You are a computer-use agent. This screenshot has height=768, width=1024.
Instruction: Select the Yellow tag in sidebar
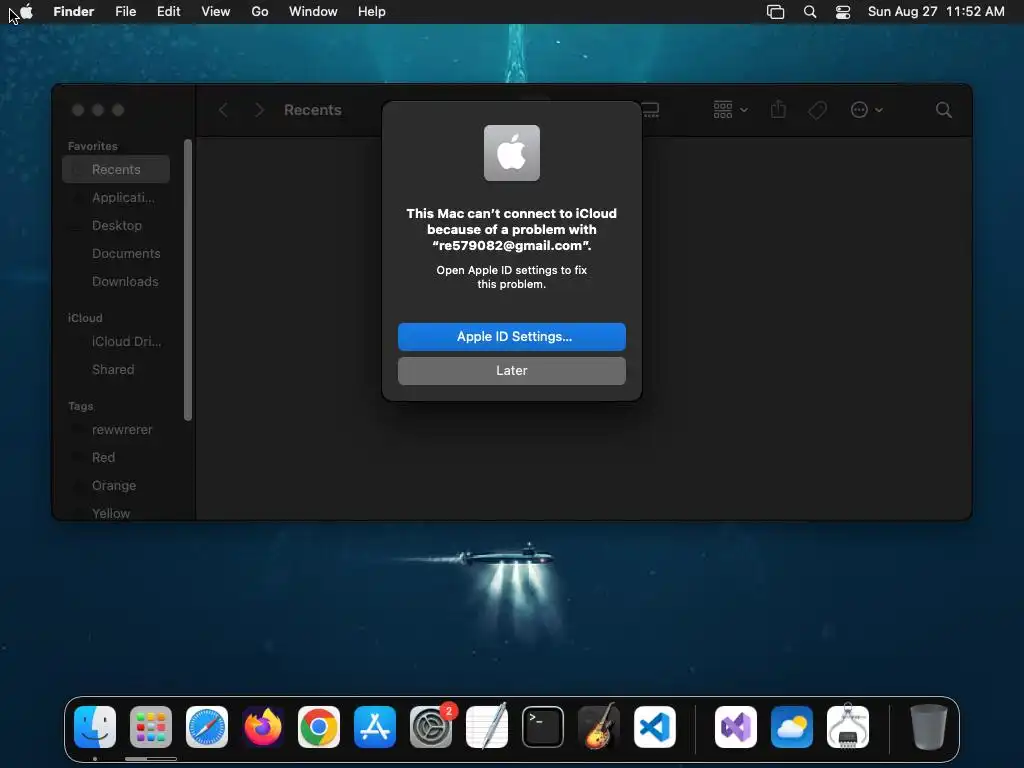(116, 513)
